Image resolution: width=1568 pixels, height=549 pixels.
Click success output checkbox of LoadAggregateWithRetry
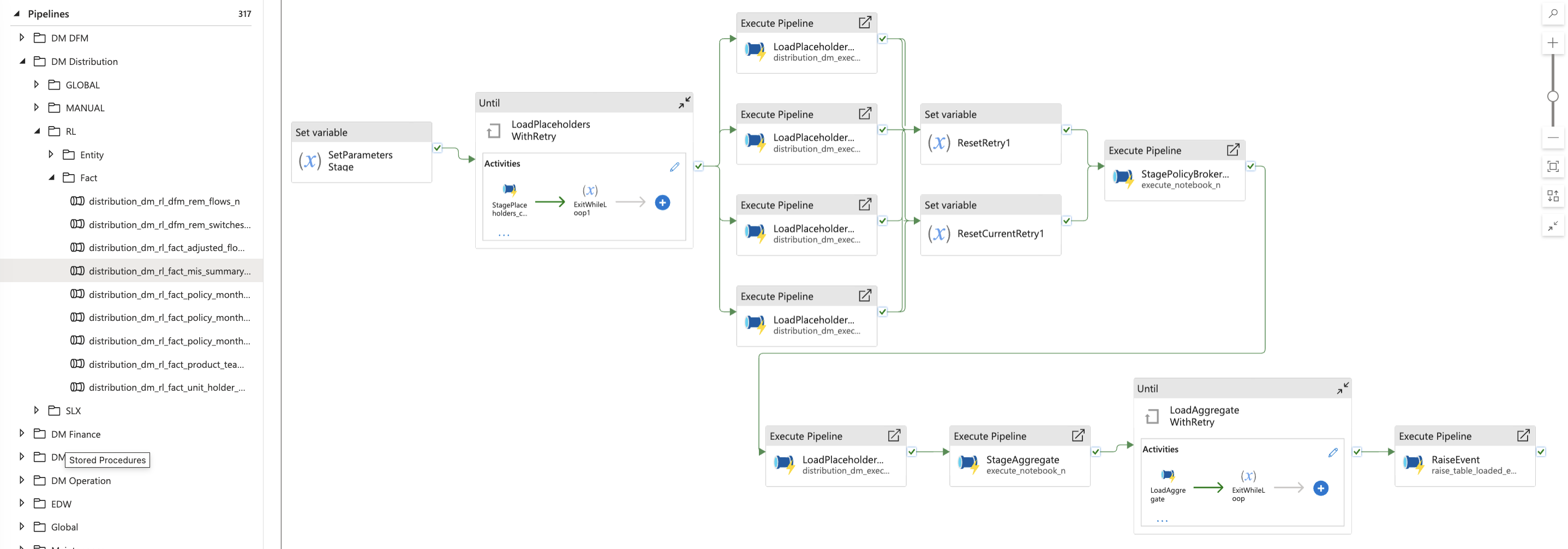(x=1357, y=452)
